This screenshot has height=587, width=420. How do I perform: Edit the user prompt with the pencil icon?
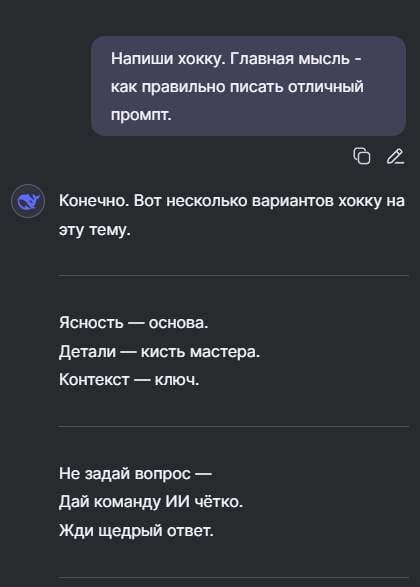pyautogui.click(x=395, y=156)
